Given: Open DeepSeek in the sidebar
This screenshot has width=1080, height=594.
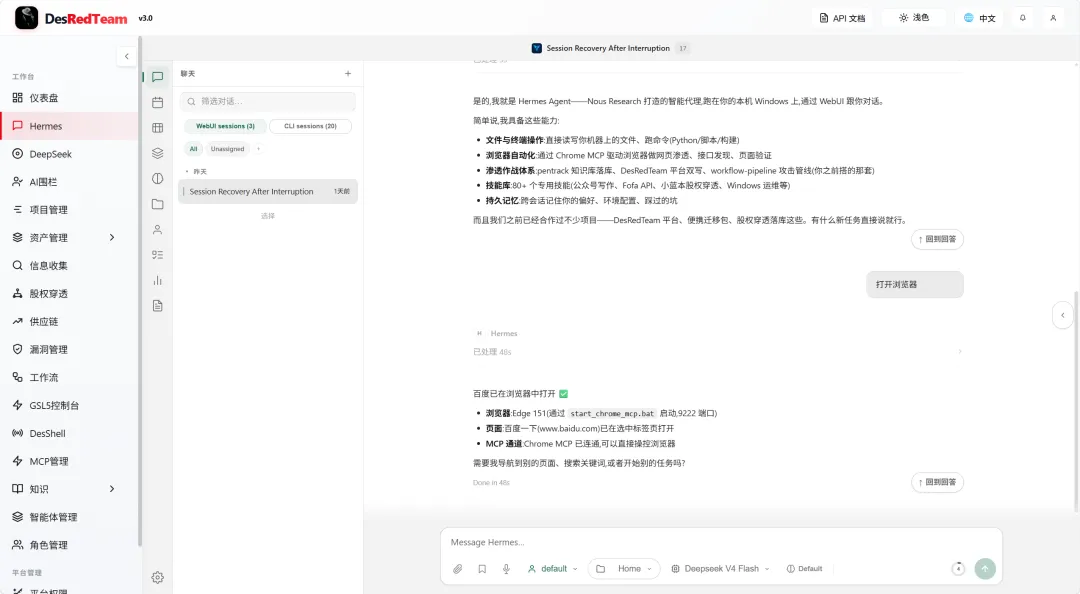Looking at the screenshot, I should (69, 154).
